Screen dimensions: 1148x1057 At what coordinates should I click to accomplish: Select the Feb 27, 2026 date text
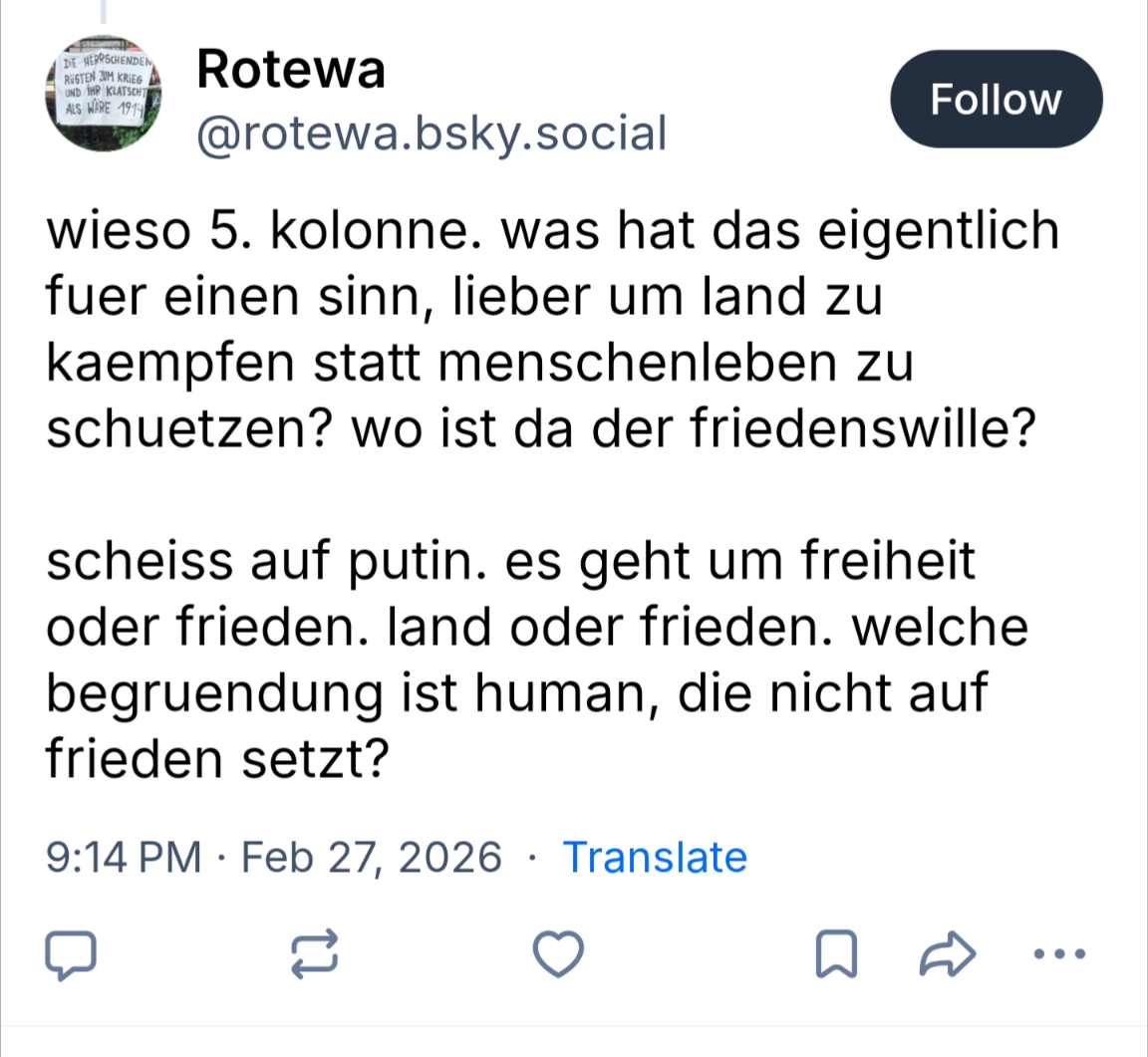tap(372, 857)
